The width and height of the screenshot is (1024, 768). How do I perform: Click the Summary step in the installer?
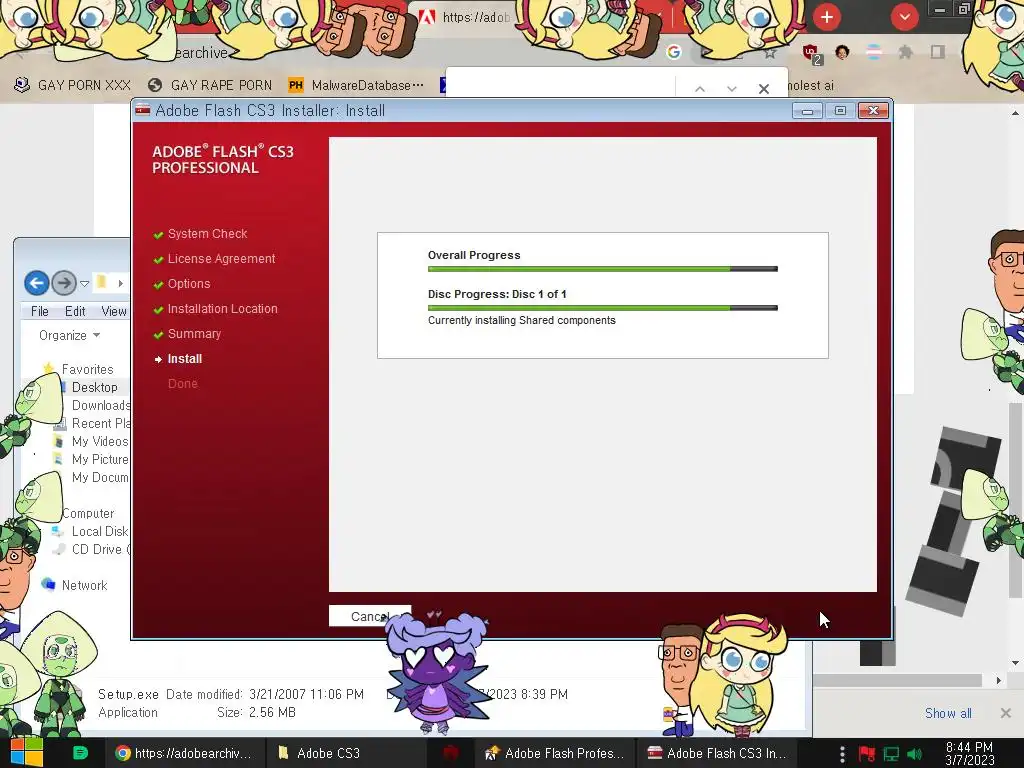click(194, 334)
